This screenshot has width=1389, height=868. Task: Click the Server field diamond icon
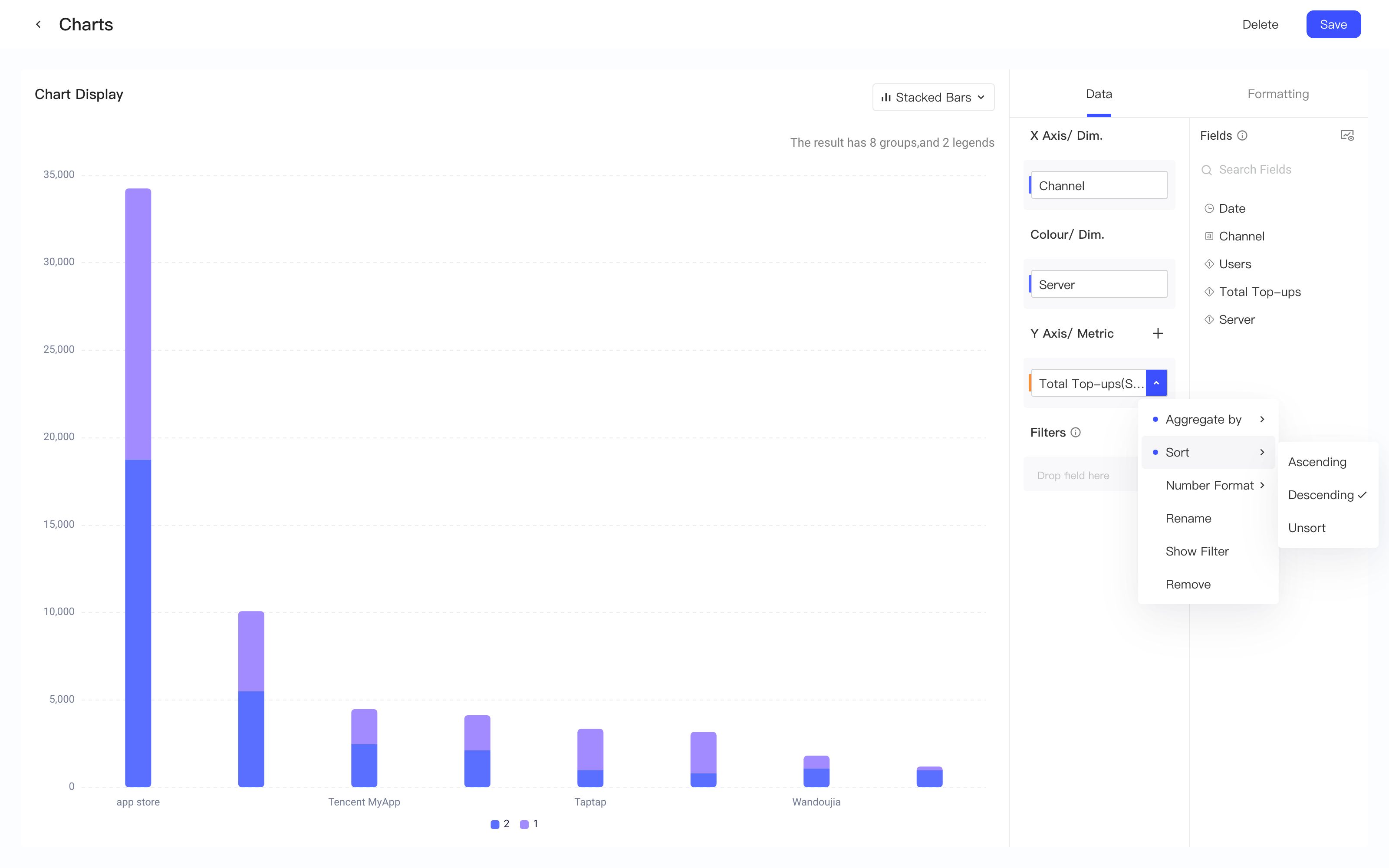click(x=1209, y=319)
